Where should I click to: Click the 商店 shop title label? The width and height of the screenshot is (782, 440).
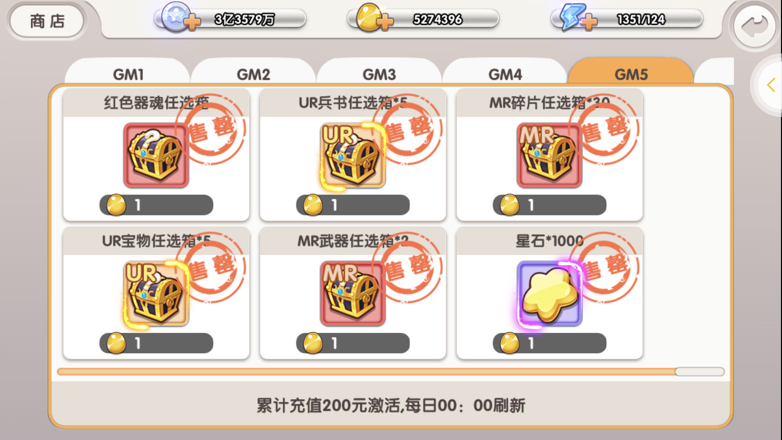click(47, 21)
